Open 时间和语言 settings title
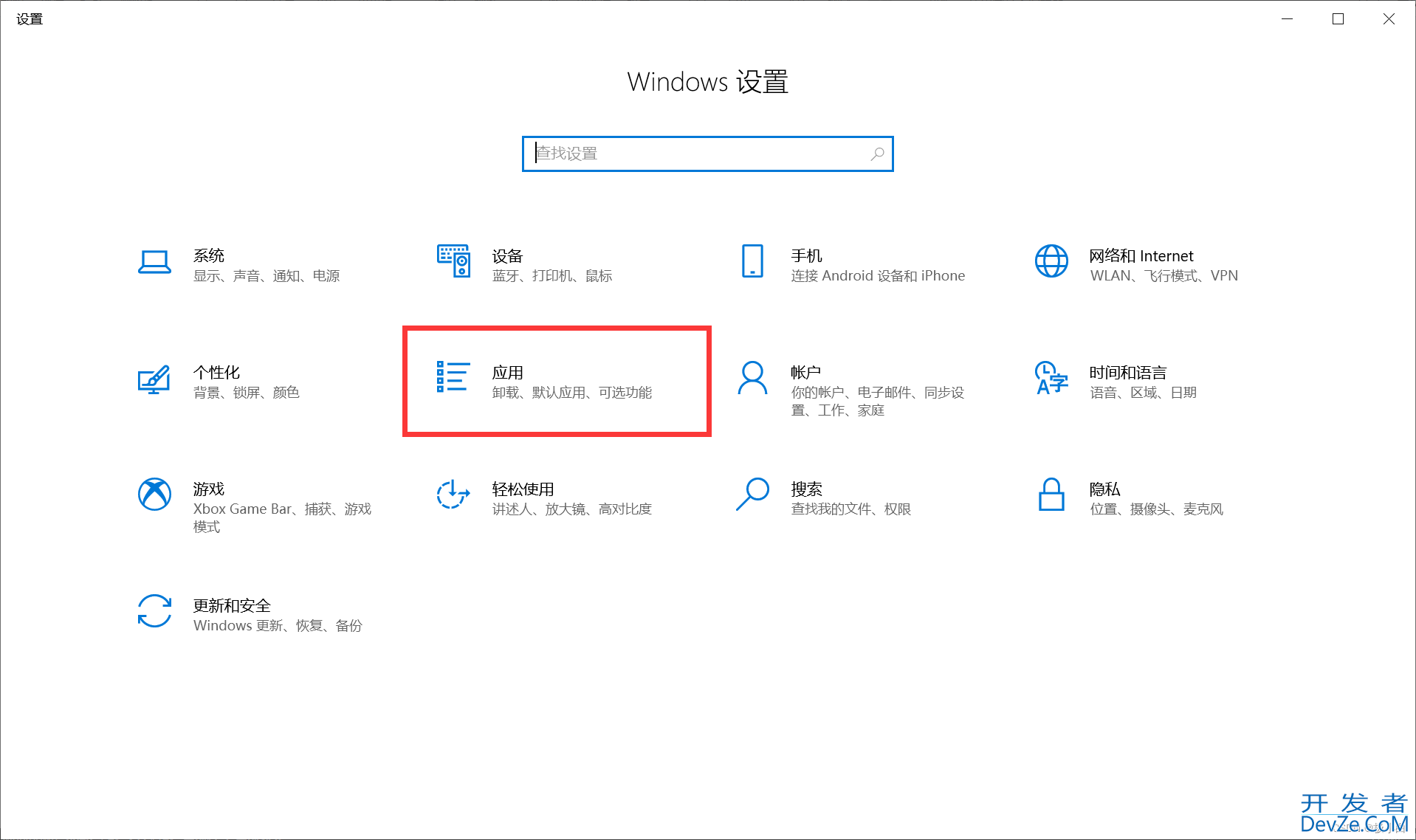Image resolution: width=1416 pixels, height=840 pixels. tap(1128, 372)
